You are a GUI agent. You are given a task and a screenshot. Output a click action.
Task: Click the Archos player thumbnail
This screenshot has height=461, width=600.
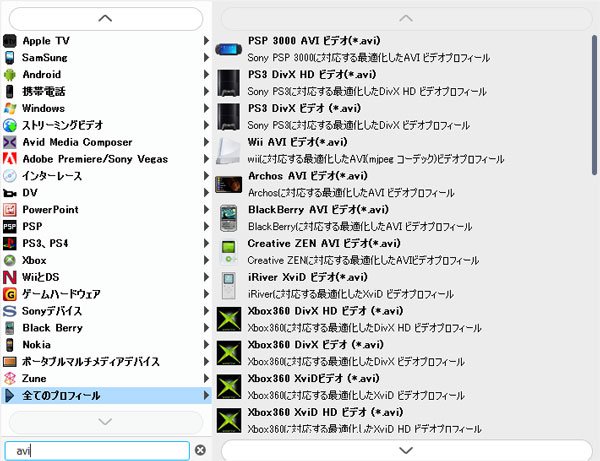(x=228, y=184)
